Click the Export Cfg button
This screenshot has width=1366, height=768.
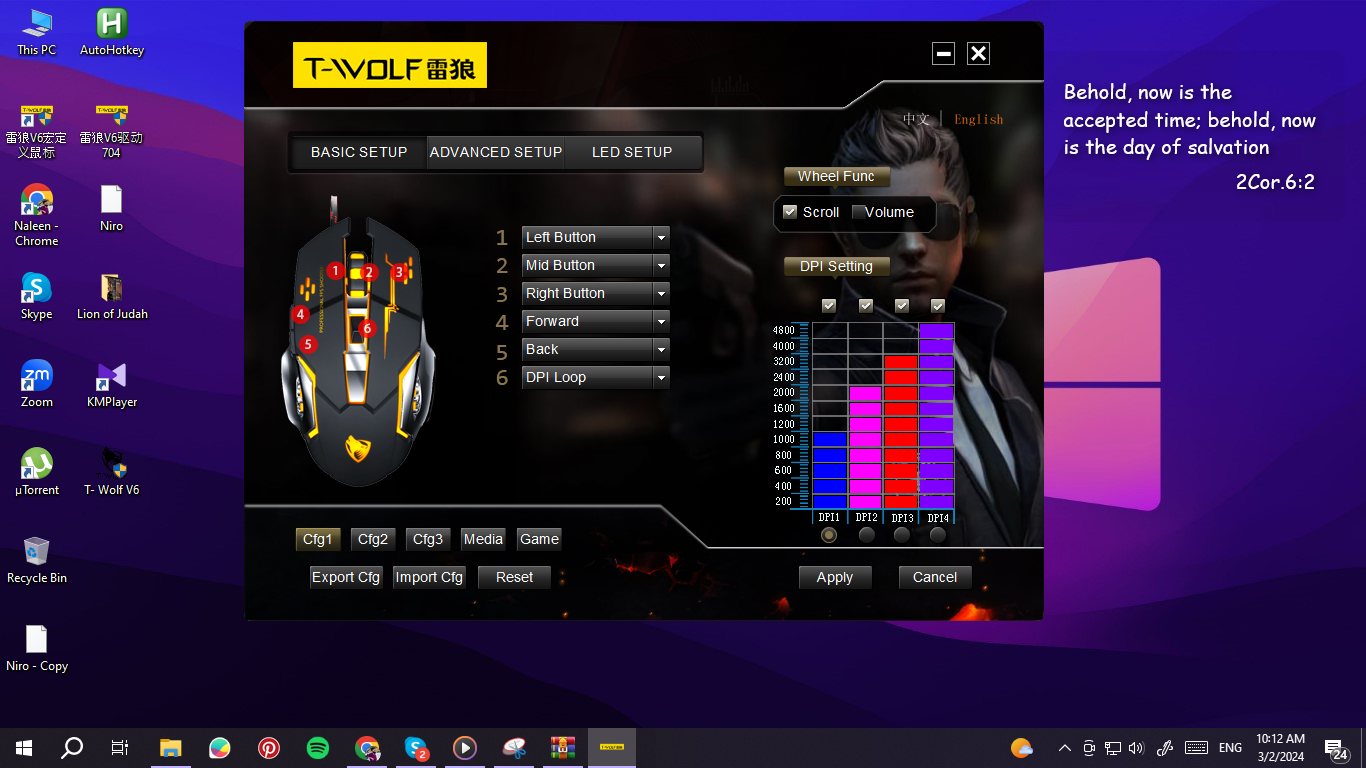[346, 578]
